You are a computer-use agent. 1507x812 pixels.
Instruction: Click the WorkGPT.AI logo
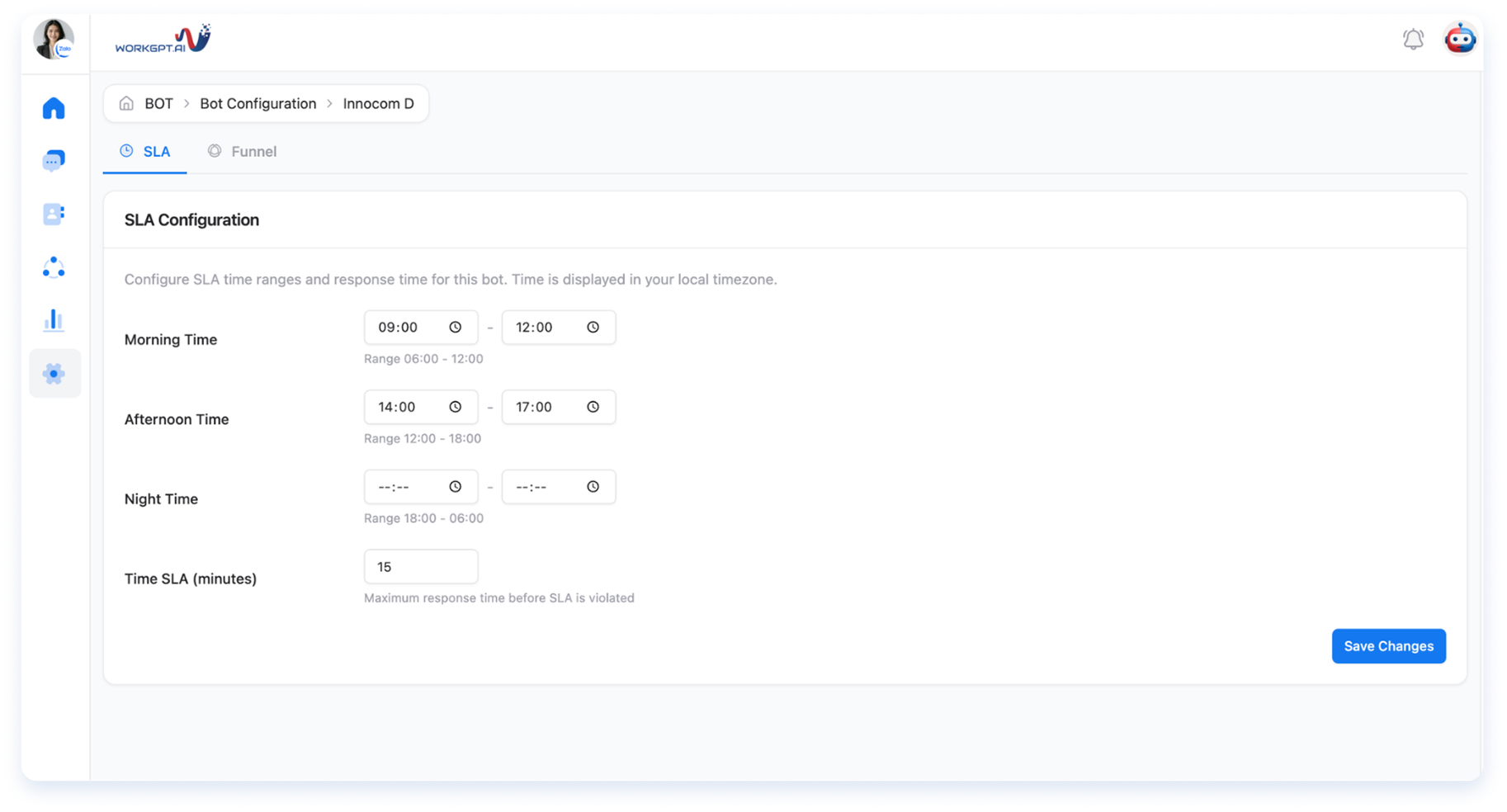pyautogui.click(x=163, y=39)
